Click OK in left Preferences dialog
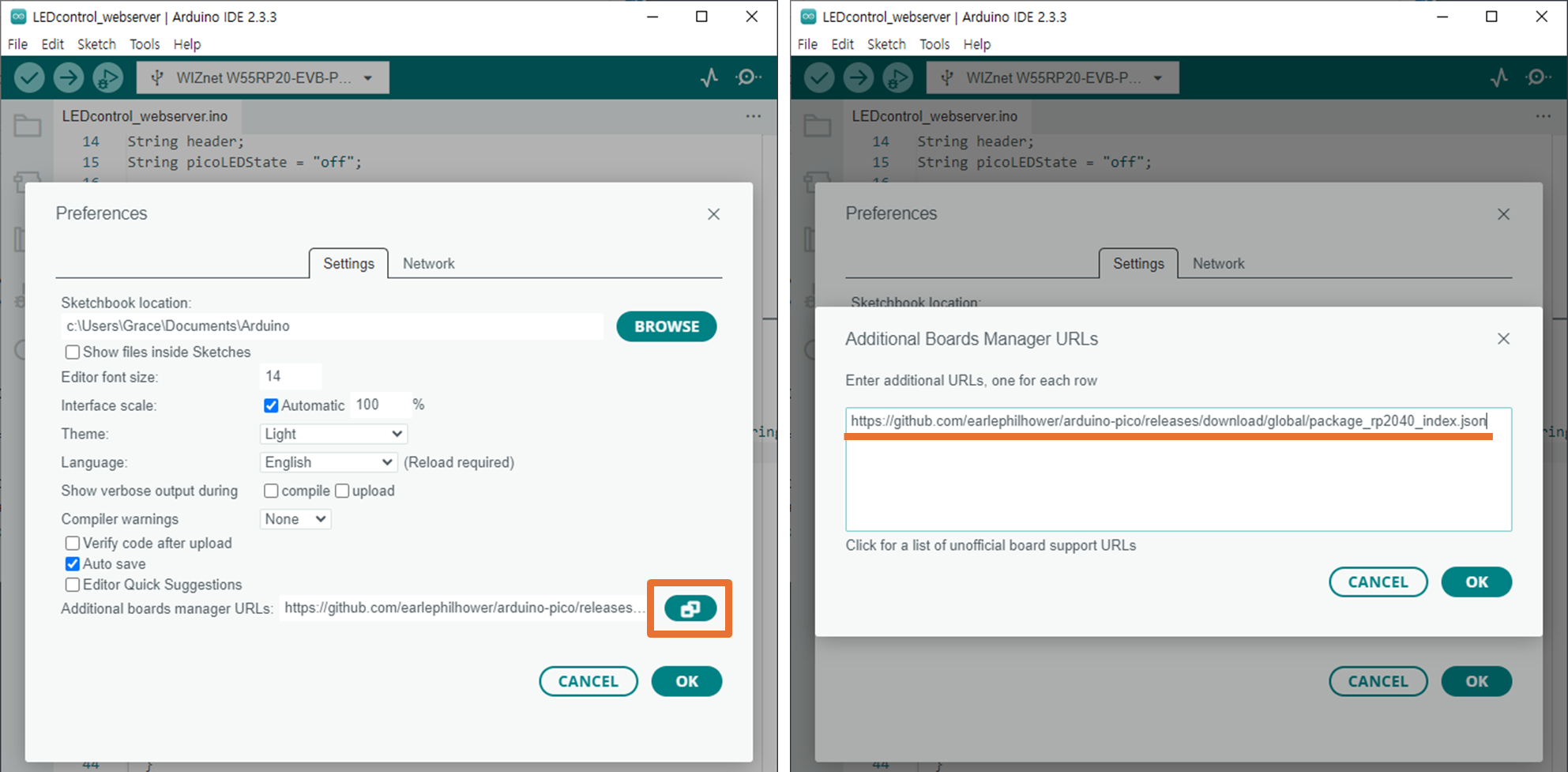Viewport: 1568px width, 772px height. click(x=686, y=681)
